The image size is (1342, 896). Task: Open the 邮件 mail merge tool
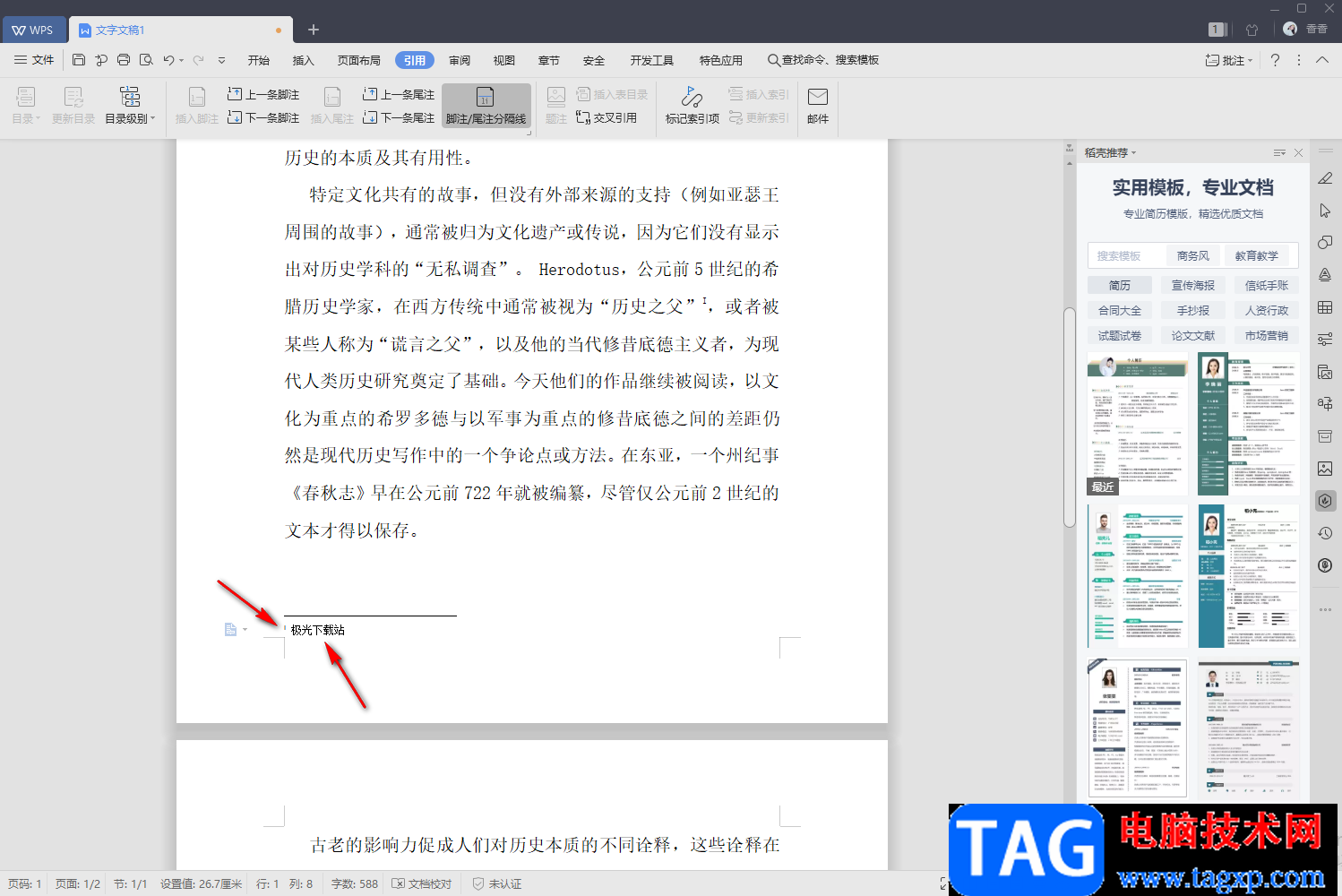coord(817,106)
